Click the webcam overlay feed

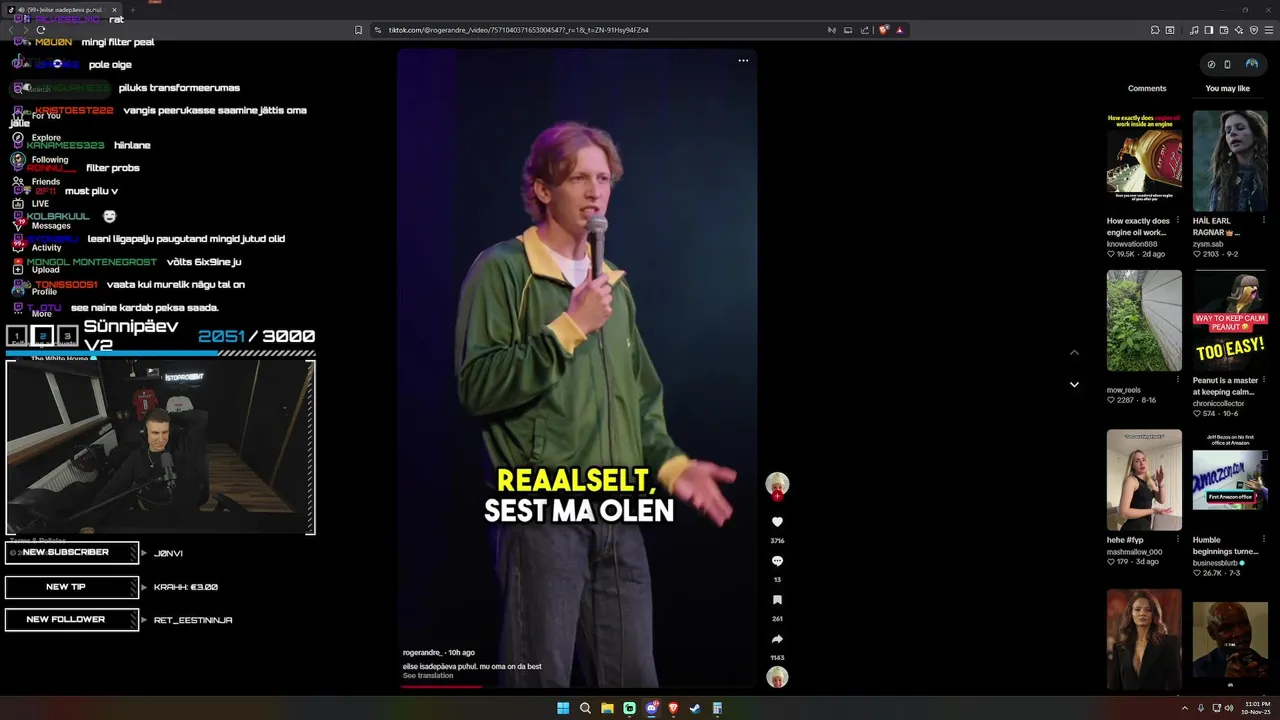(x=160, y=447)
